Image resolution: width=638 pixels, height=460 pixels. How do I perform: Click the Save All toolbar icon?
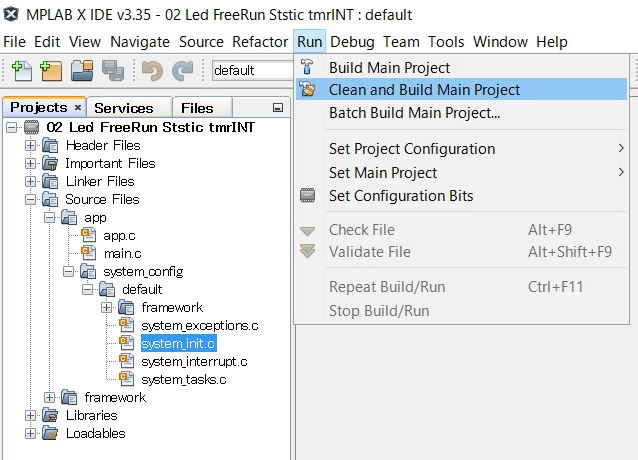click(x=113, y=70)
